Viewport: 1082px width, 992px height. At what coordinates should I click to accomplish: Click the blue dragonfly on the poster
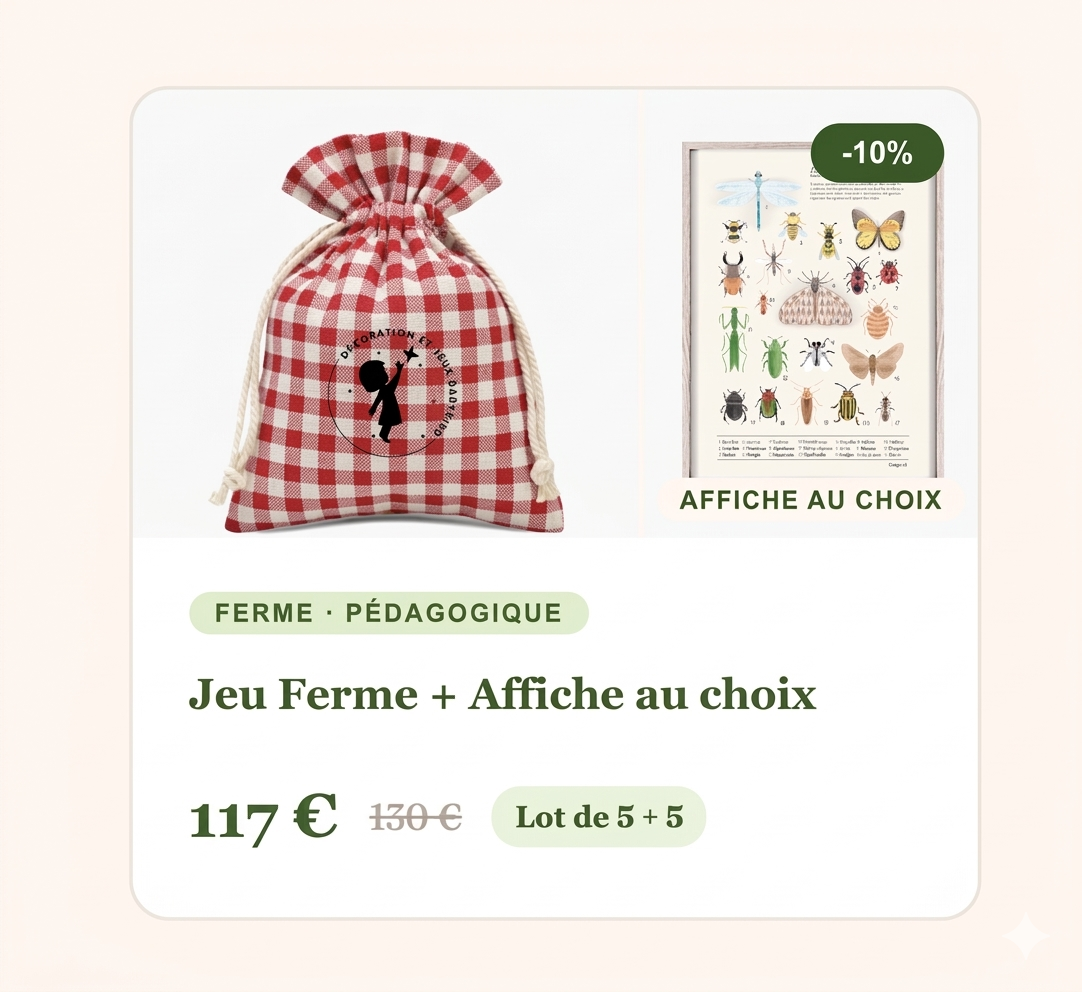point(756,193)
